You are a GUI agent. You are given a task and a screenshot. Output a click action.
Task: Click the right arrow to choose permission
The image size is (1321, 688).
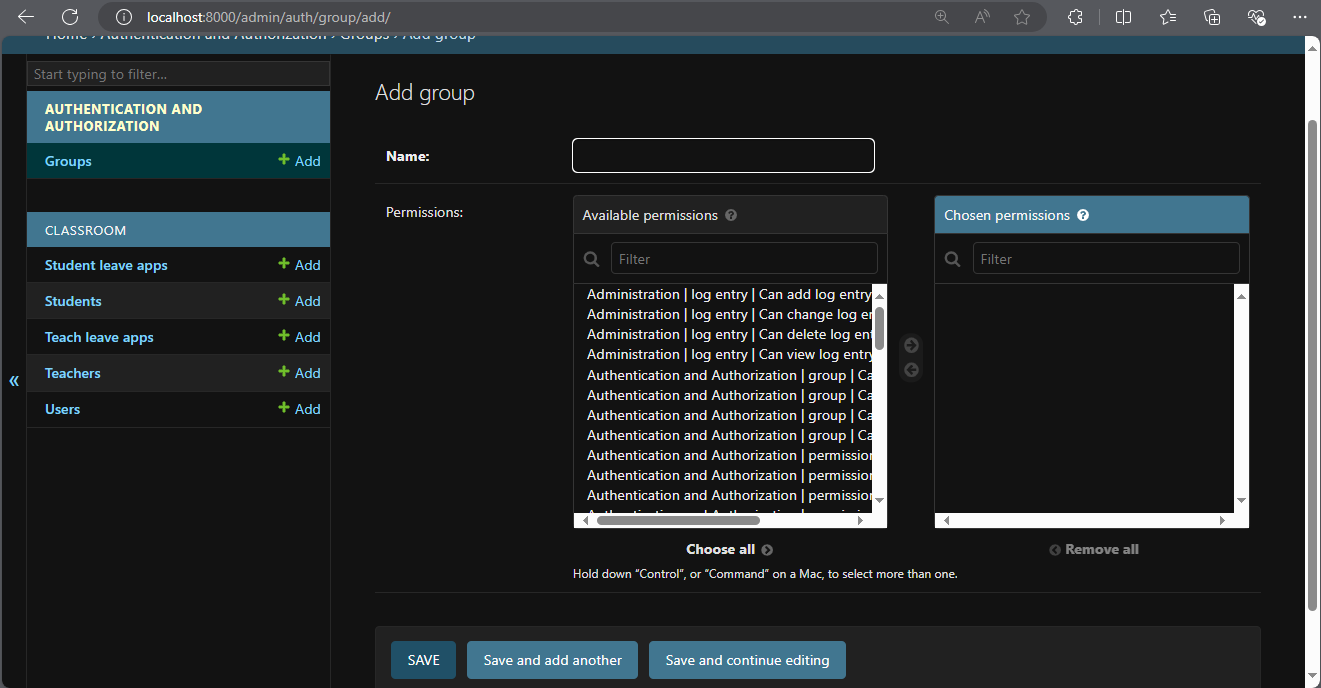tap(911, 346)
